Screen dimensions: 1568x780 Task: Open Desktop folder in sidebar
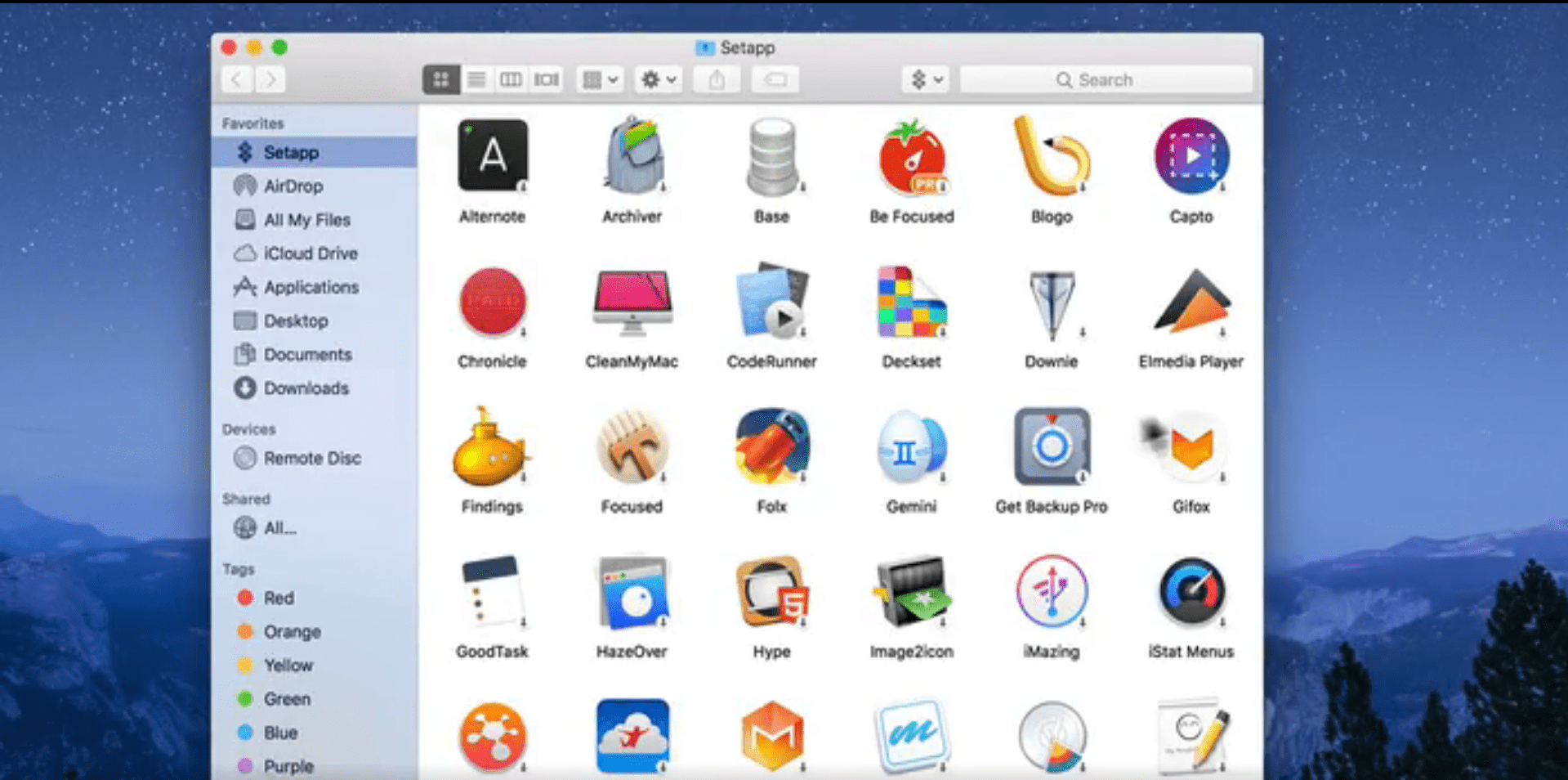tap(315, 321)
